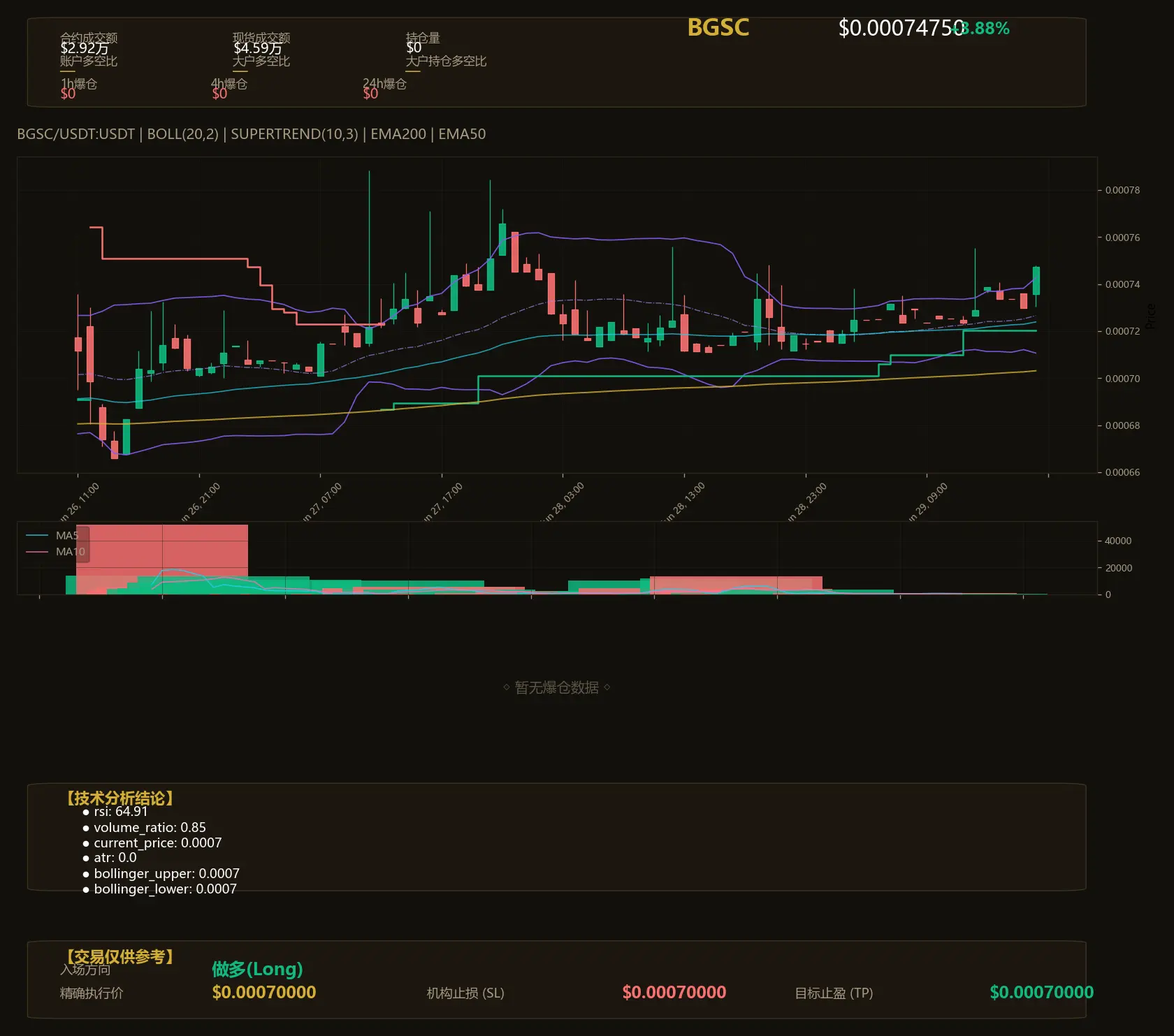Select the 1h爆仓 label

[x=79, y=83]
